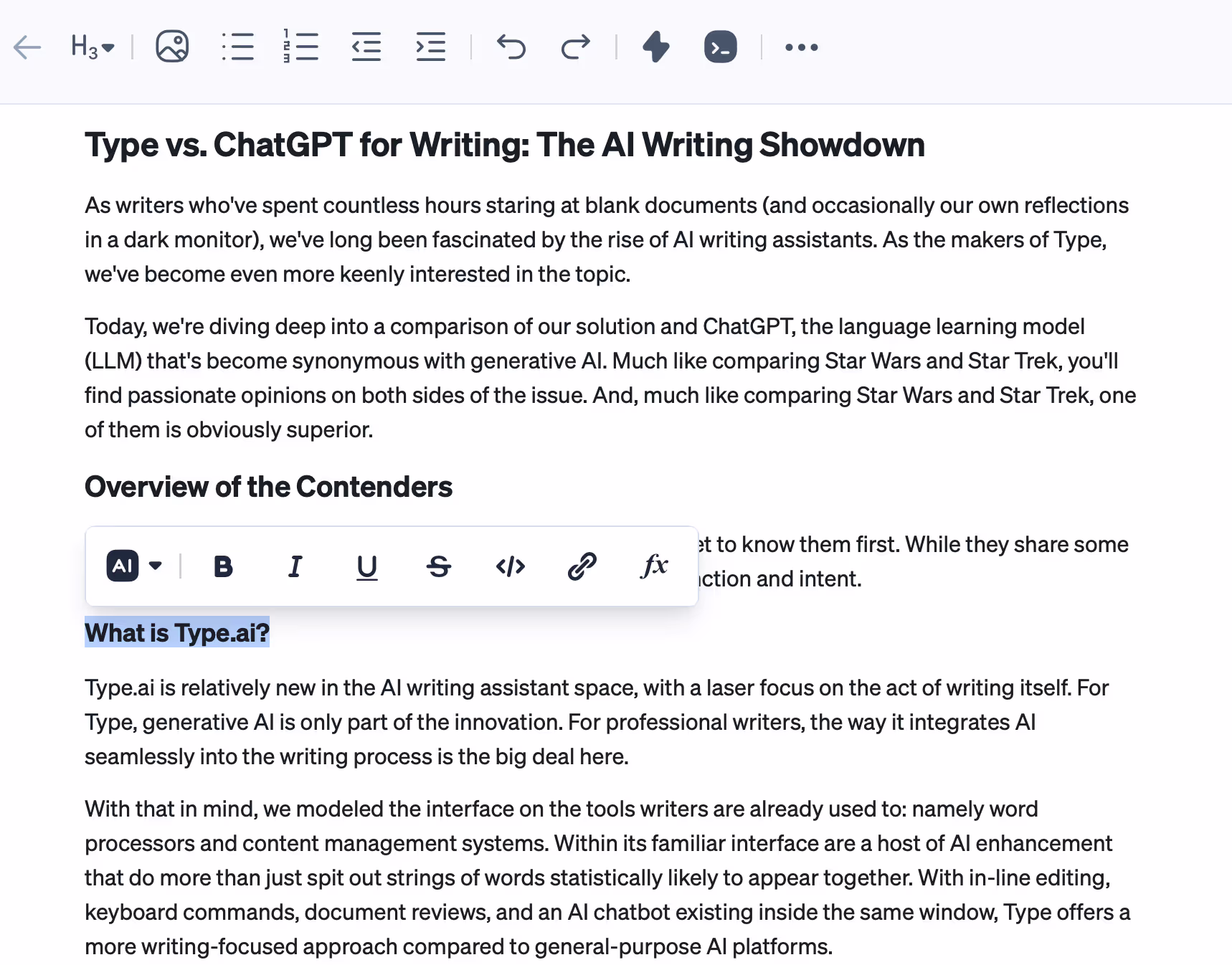Click paragraph starting 'Today, we're diving deep'
Viewport: 1232px width, 965px height.
[x=610, y=378]
